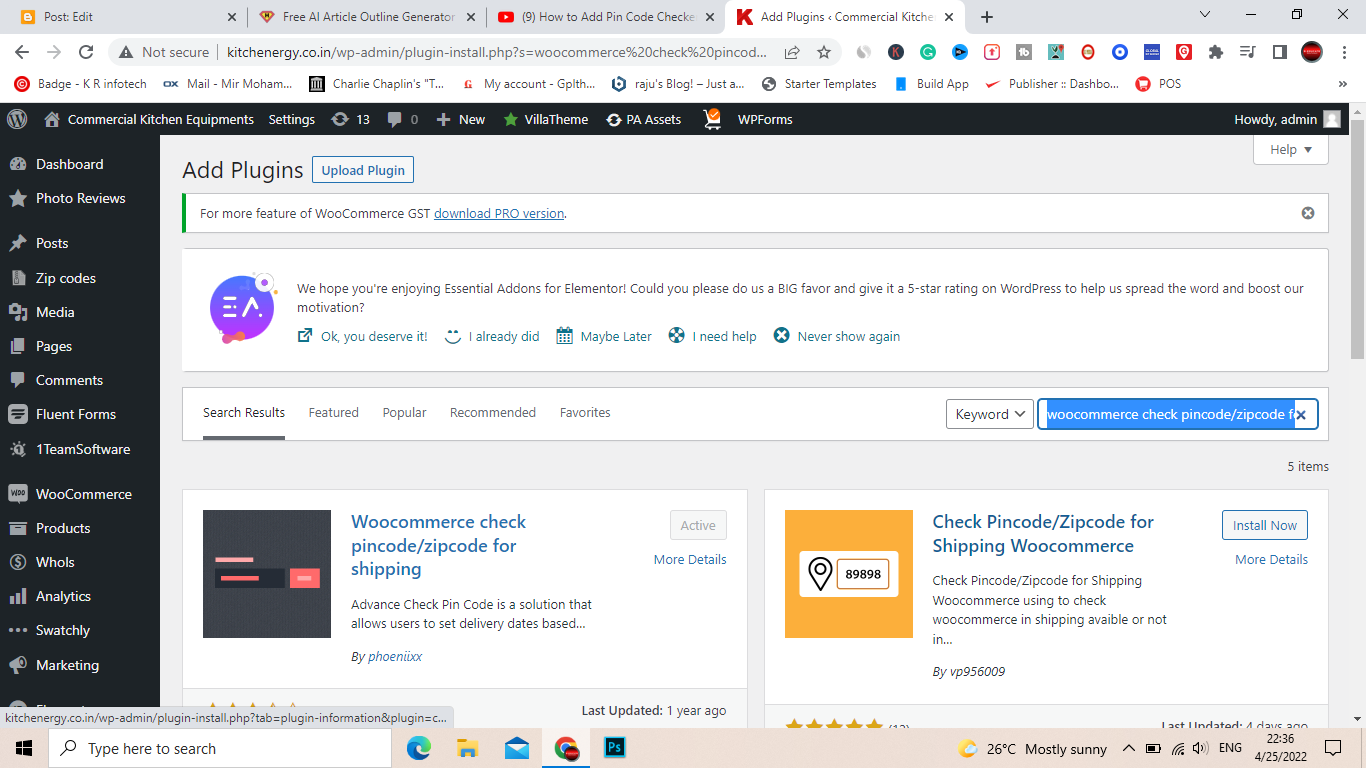
Task: Open WPForms in admin bar
Action: click(x=765, y=119)
